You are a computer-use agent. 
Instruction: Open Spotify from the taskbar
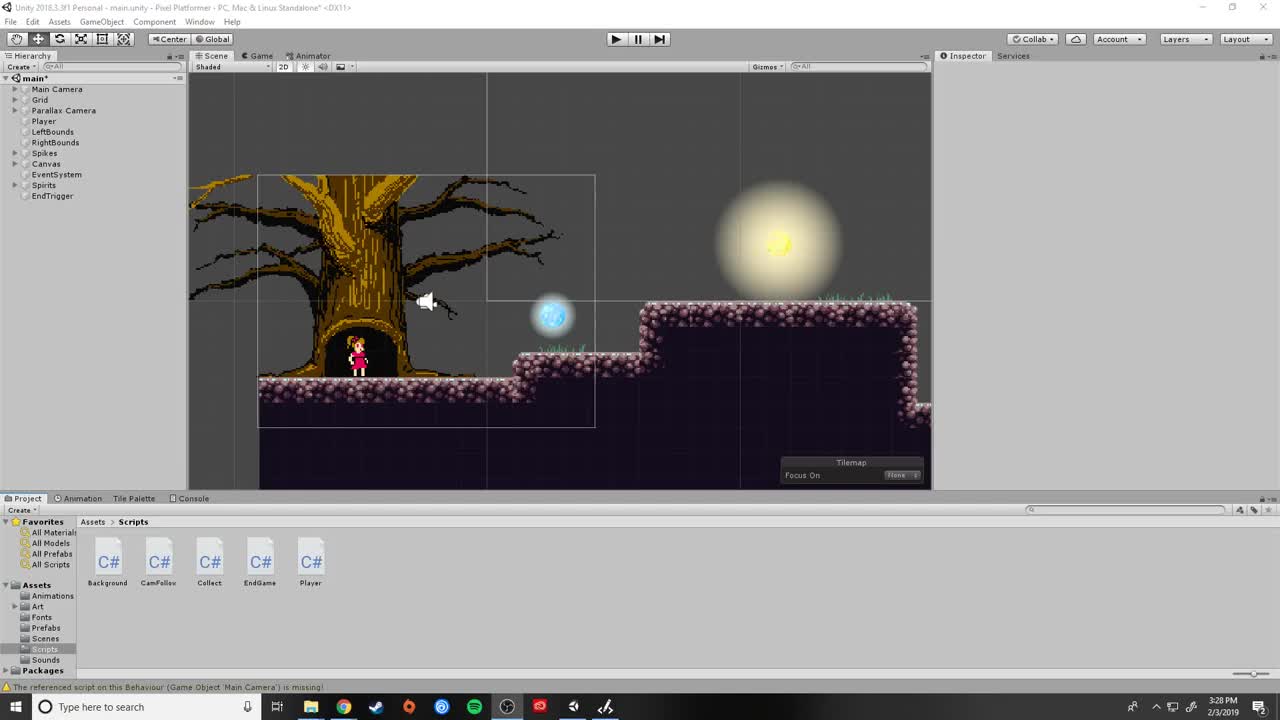coord(474,707)
